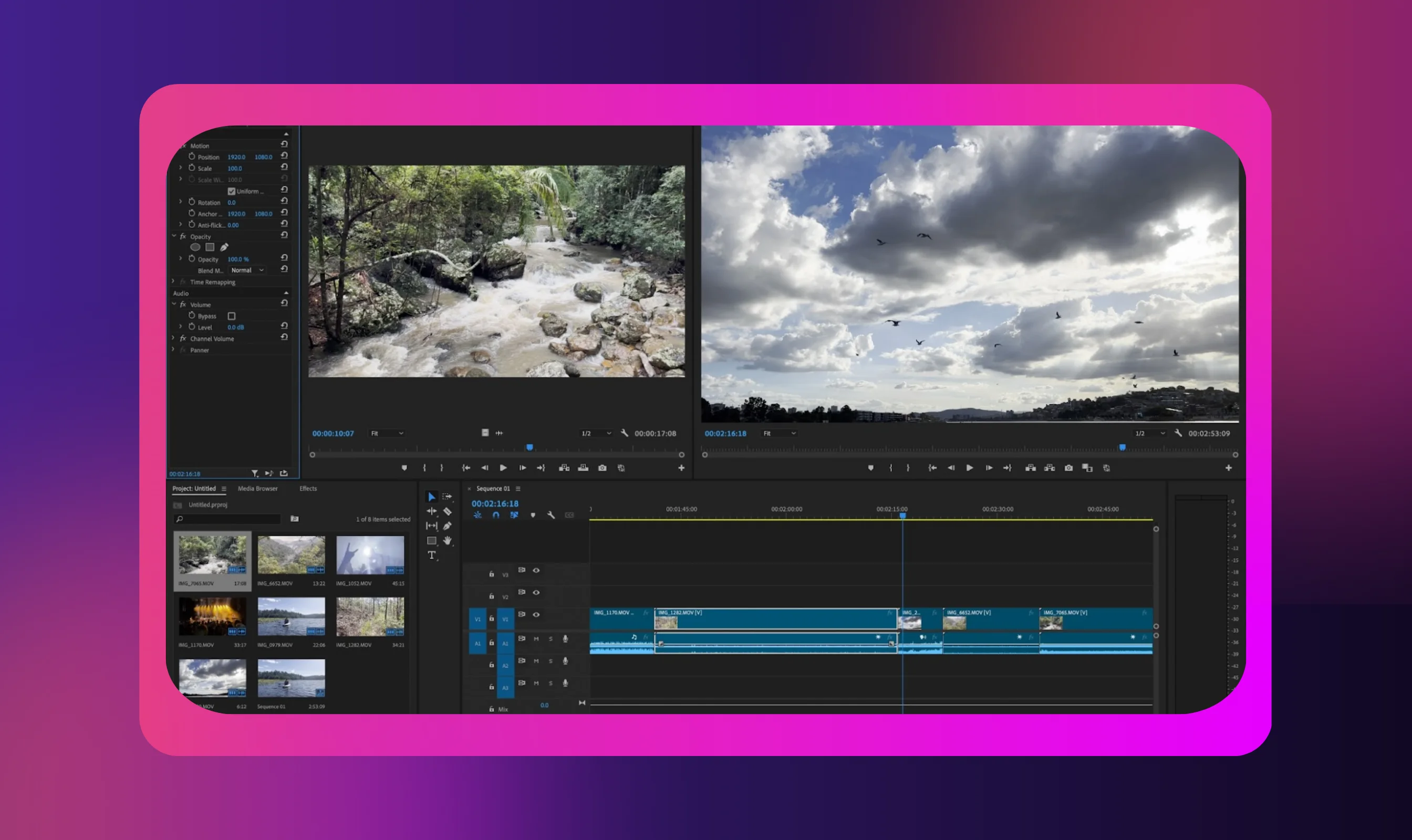The width and height of the screenshot is (1412, 840).
Task: Open the Effects tab
Action: 308,488
